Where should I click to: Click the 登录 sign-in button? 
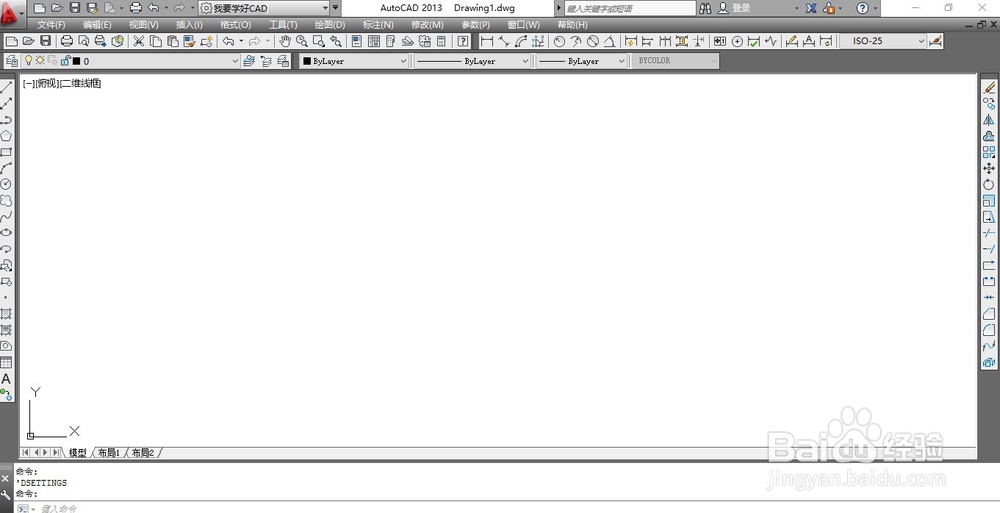741,8
